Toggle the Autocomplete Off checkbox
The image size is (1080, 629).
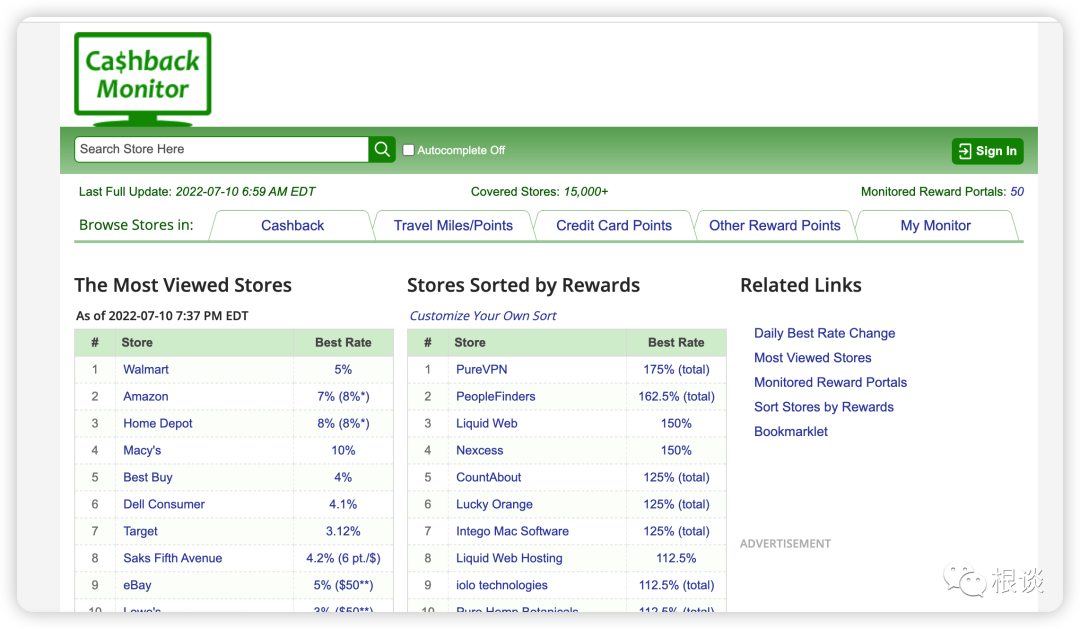(x=408, y=150)
